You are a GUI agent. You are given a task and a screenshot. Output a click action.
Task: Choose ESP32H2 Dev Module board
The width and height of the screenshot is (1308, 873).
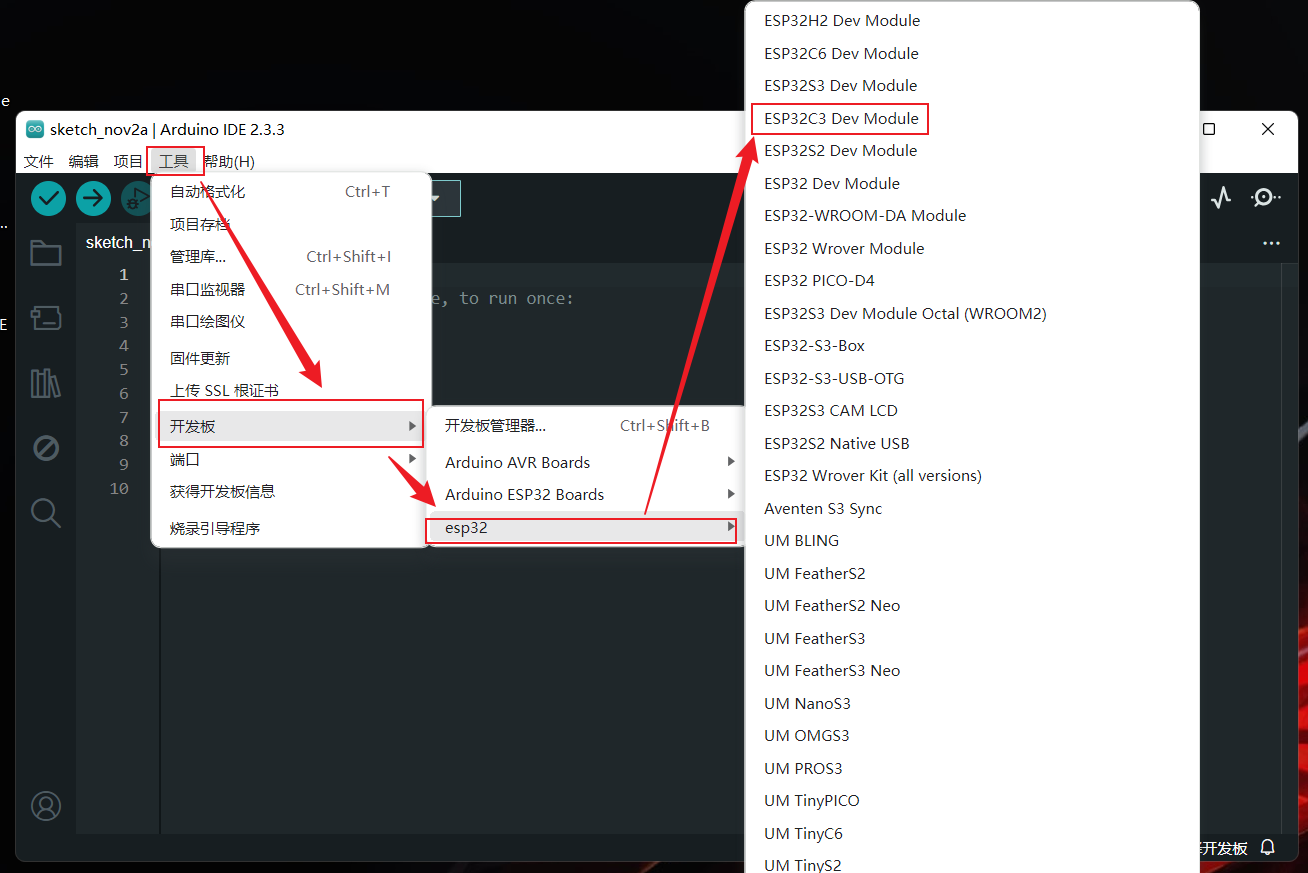point(842,20)
